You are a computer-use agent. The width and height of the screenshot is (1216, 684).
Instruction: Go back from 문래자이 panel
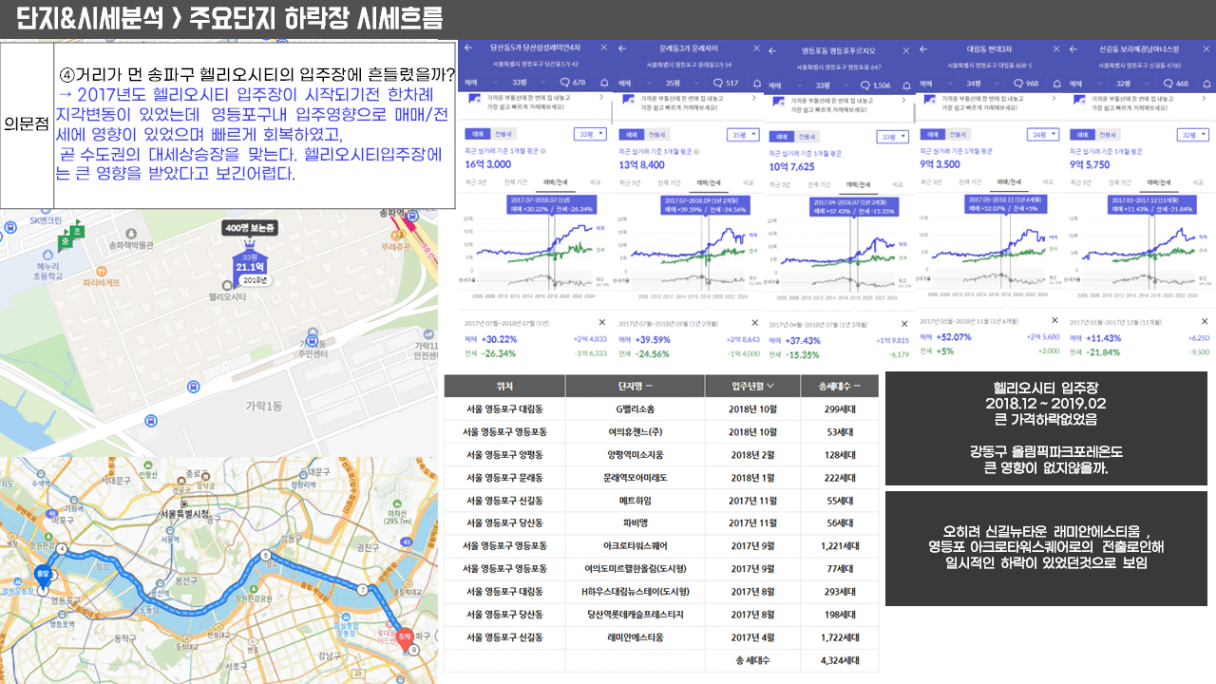pos(622,47)
